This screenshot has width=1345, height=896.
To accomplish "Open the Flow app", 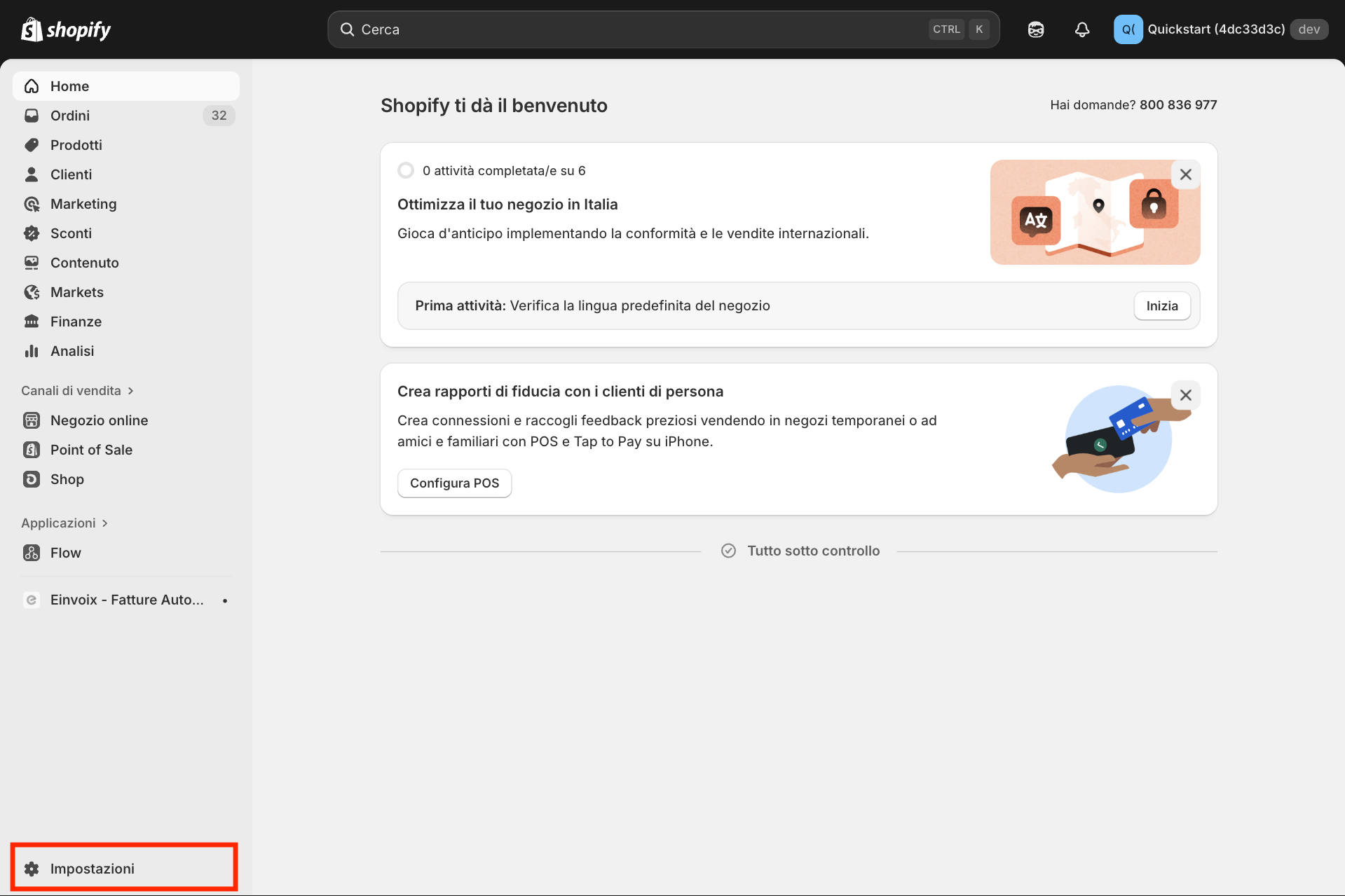I will click(x=65, y=552).
